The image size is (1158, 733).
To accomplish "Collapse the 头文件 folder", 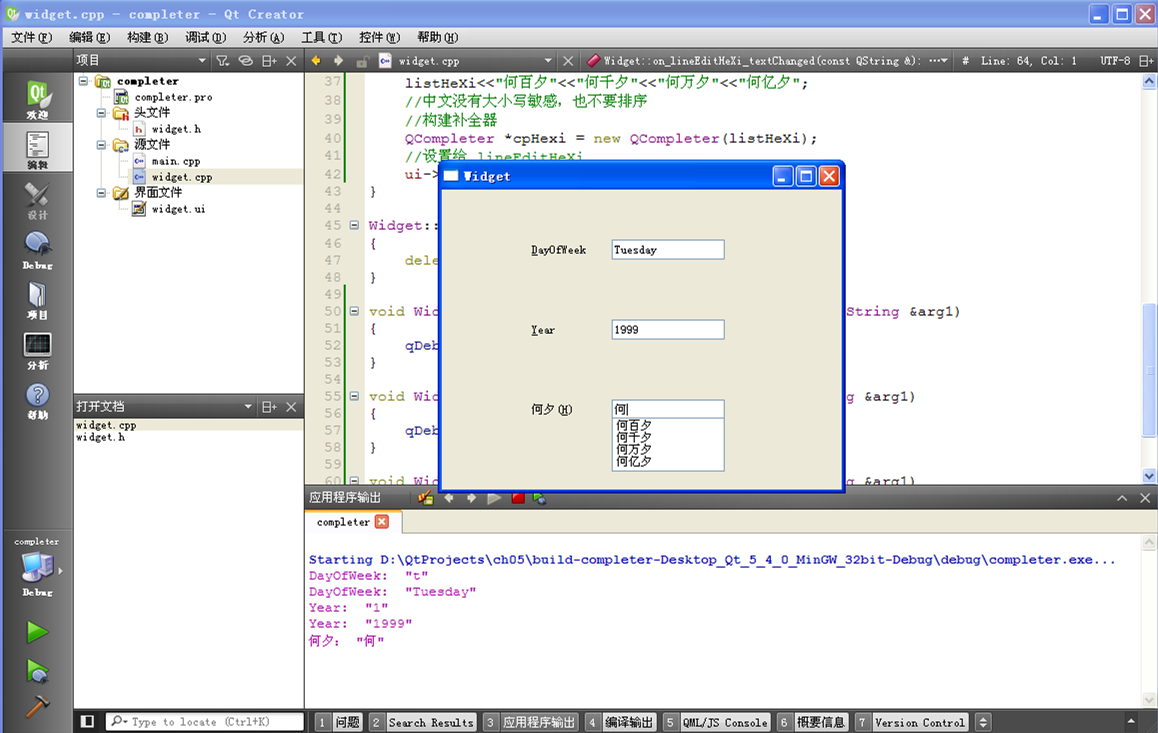I will [101, 112].
